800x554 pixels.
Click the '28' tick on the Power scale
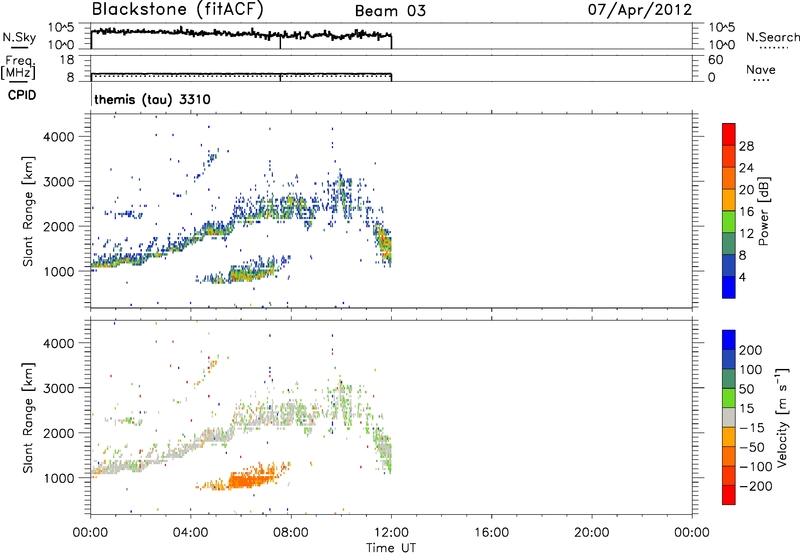746,146
